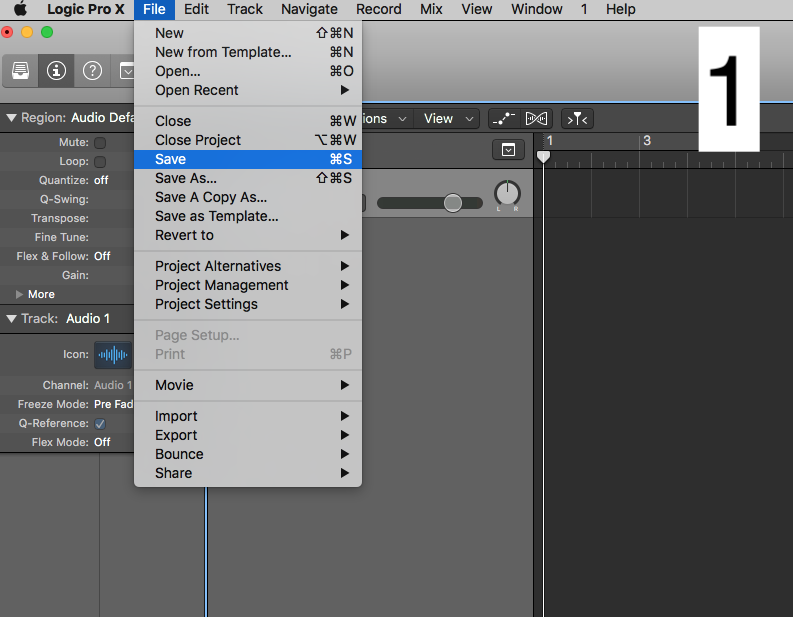Open the Project Settings submenu

point(248,304)
